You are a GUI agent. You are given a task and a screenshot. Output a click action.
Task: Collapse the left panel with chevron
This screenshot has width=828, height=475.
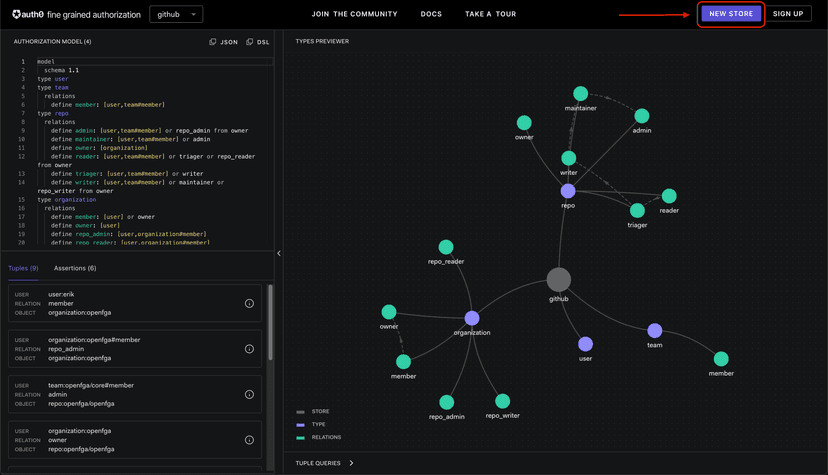tap(279, 253)
